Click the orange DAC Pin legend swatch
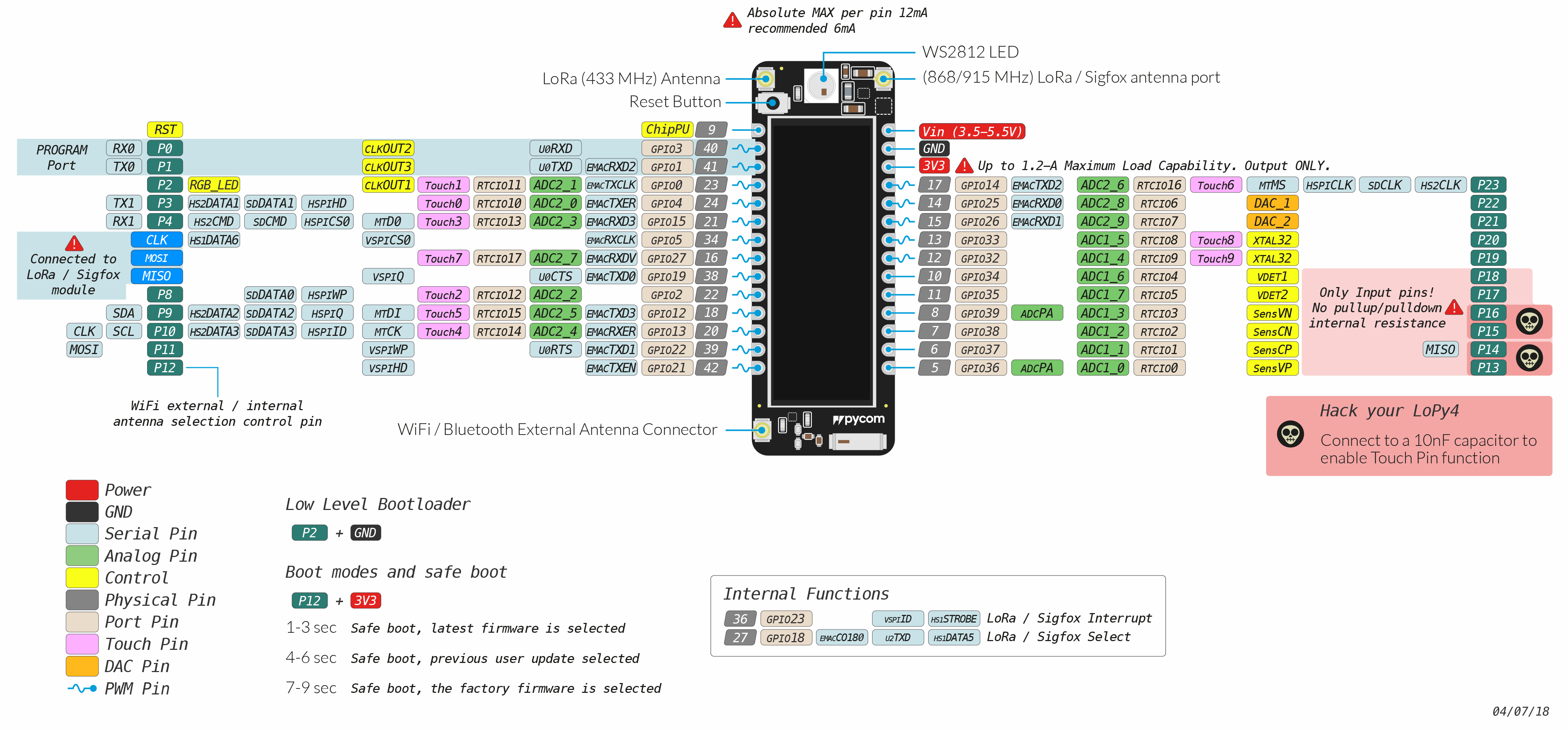 click(82, 666)
